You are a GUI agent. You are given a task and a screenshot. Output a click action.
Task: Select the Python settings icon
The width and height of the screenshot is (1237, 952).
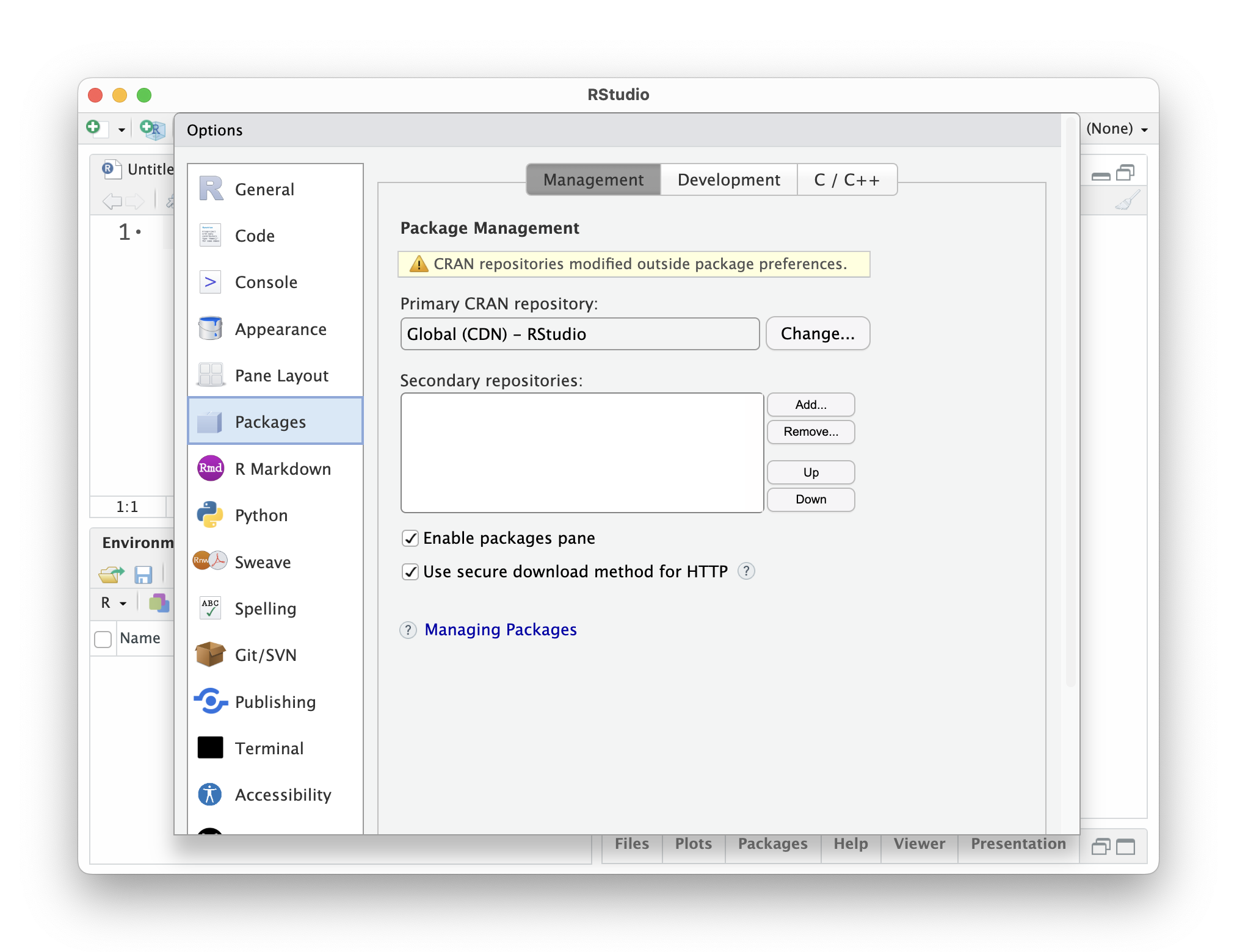(x=211, y=515)
